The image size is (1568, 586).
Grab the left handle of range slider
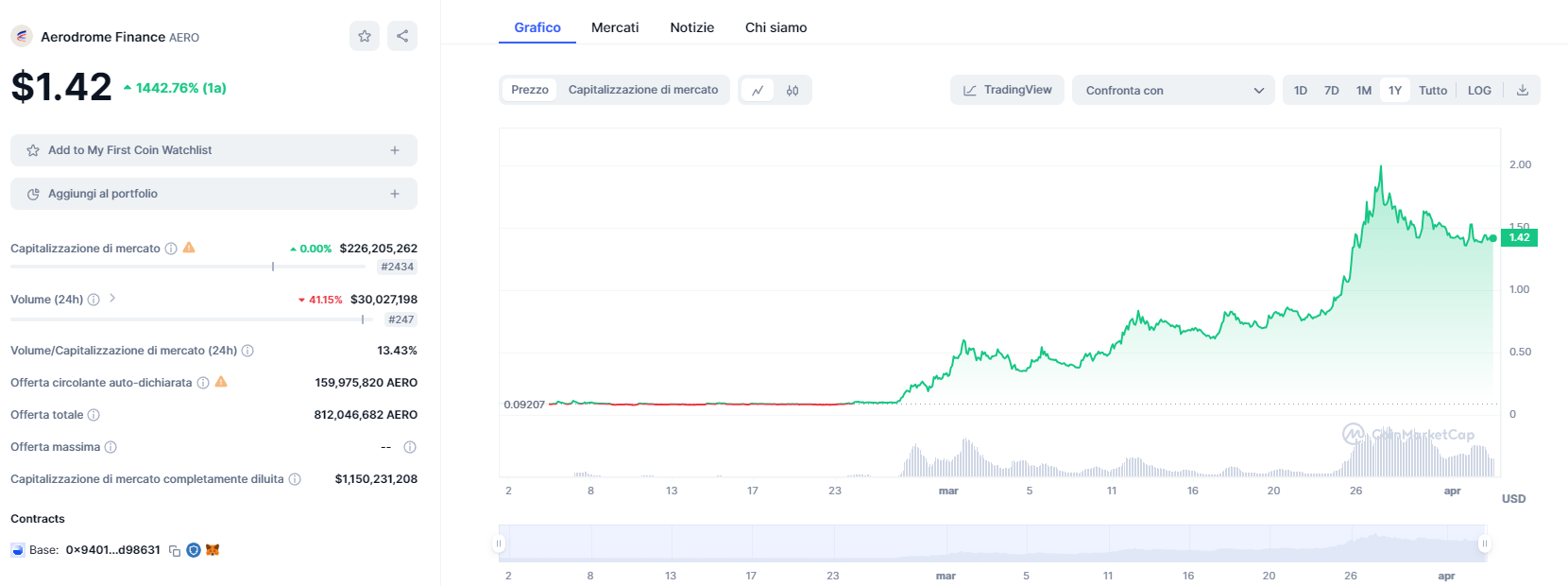pos(499,543)
